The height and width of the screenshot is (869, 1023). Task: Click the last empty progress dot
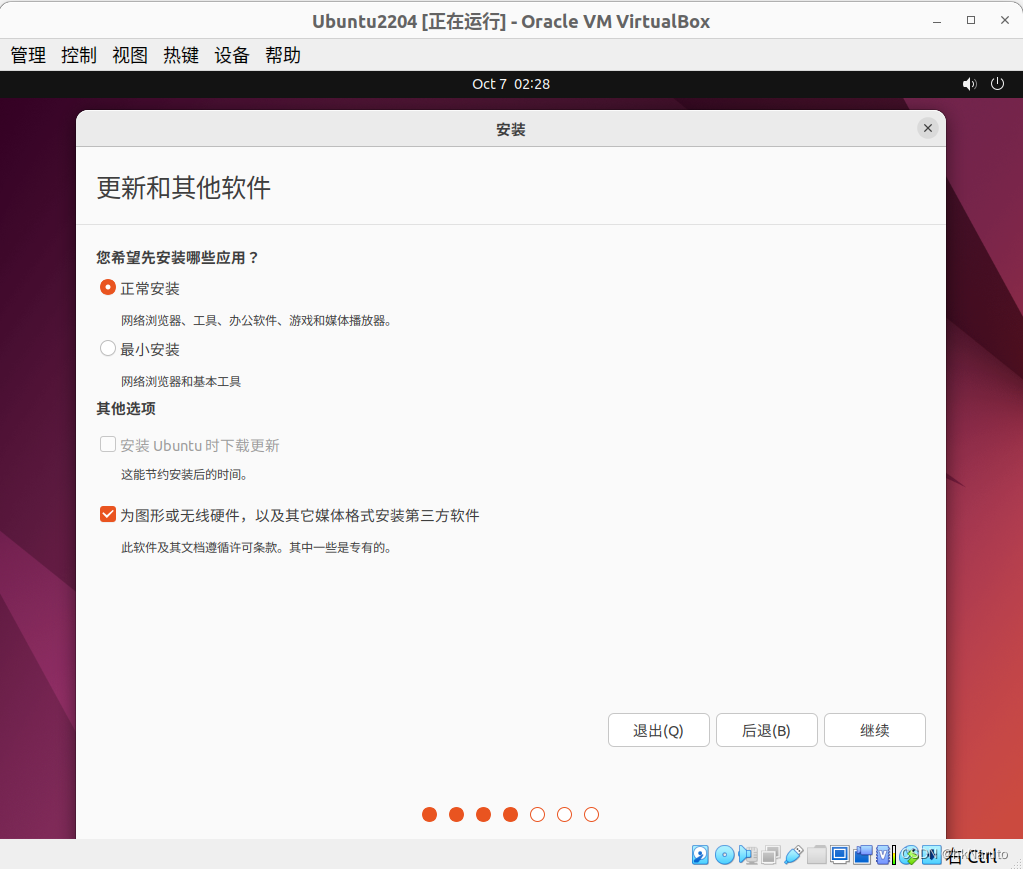[x=591, y=814]
